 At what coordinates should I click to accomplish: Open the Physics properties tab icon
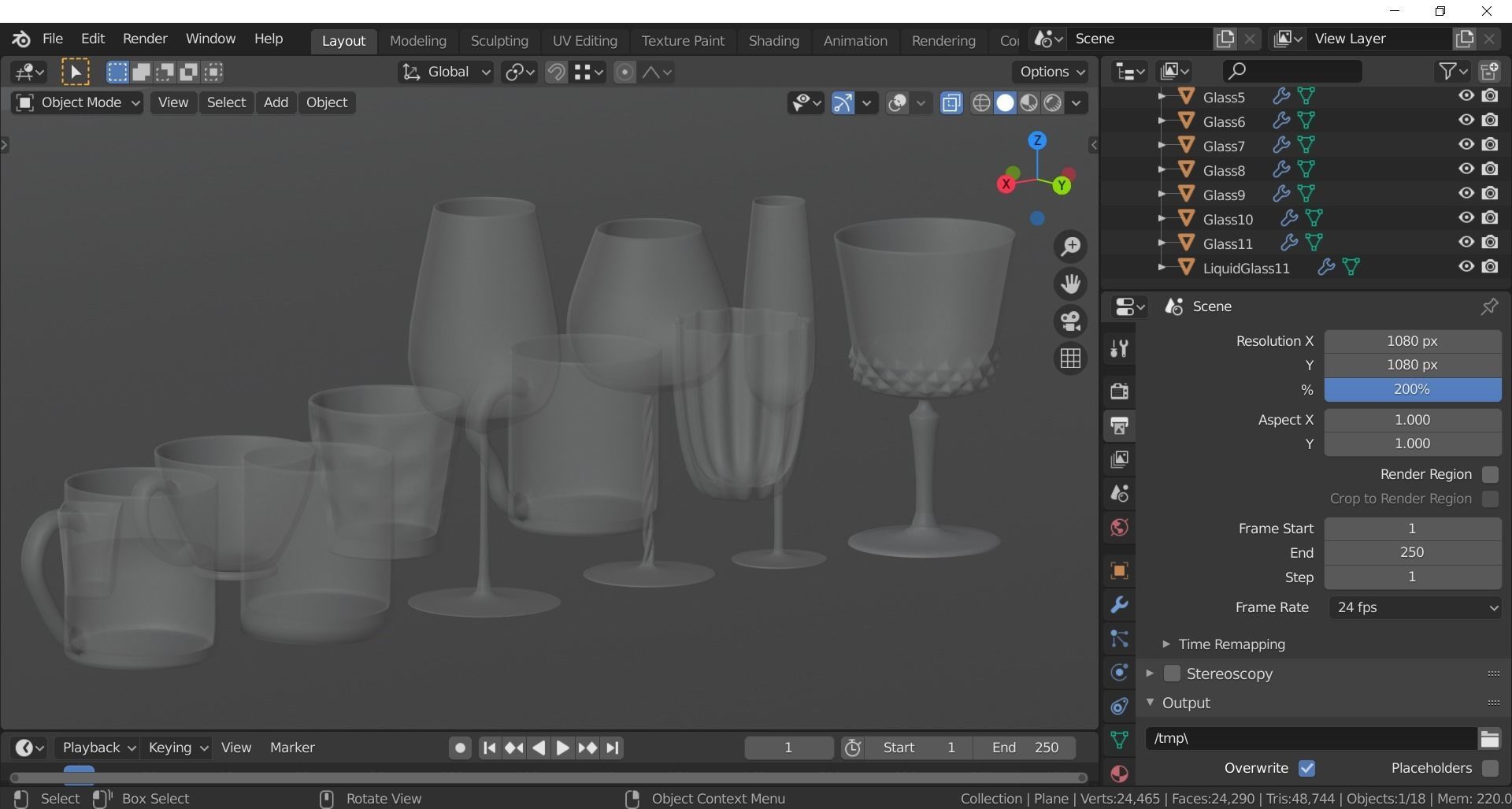1119,673
